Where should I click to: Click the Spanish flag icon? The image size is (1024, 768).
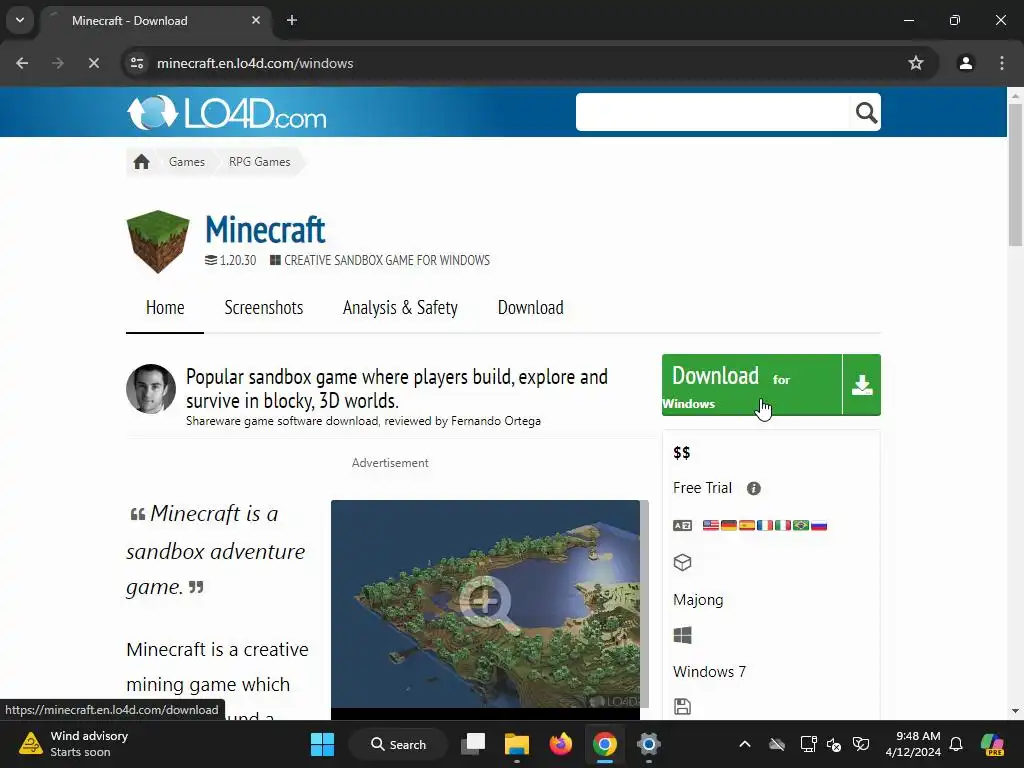coord(746,526)
